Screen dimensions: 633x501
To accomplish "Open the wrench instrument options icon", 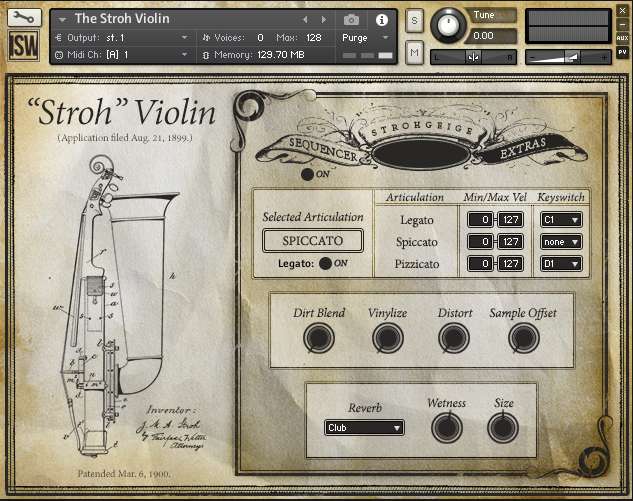I will (x=24, y=17).
